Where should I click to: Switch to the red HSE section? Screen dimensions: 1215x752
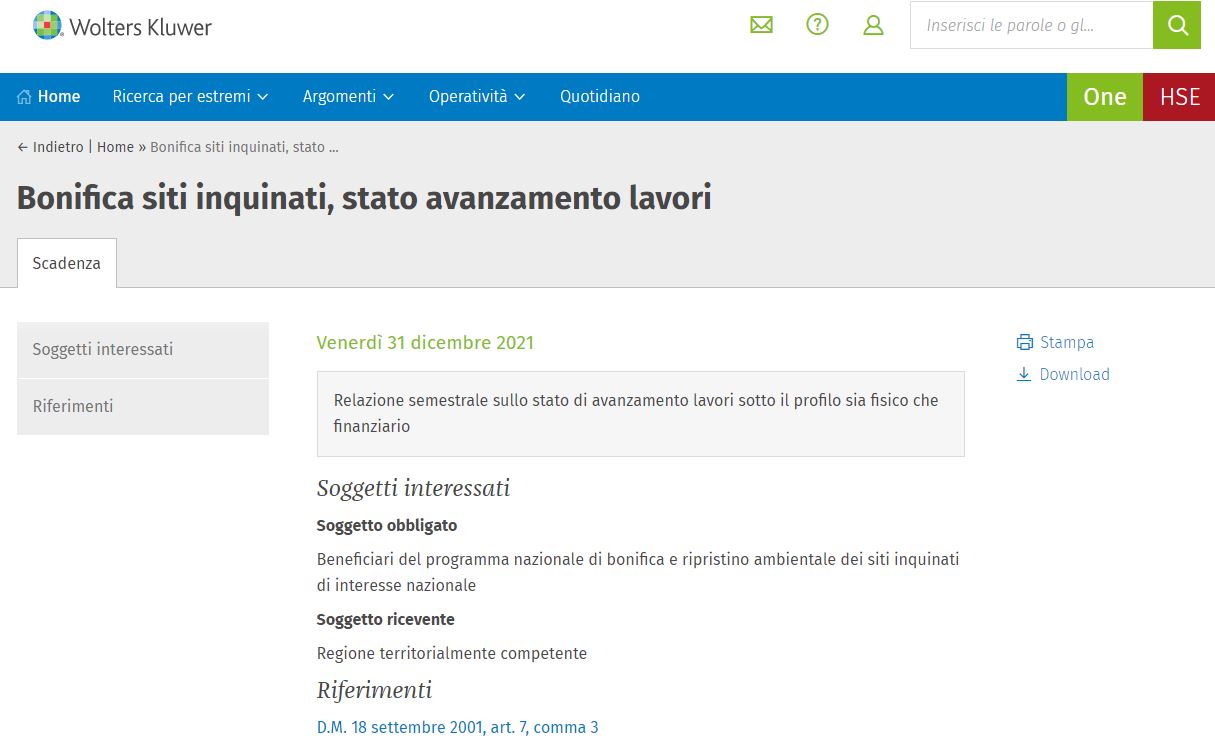(1179, 97)
